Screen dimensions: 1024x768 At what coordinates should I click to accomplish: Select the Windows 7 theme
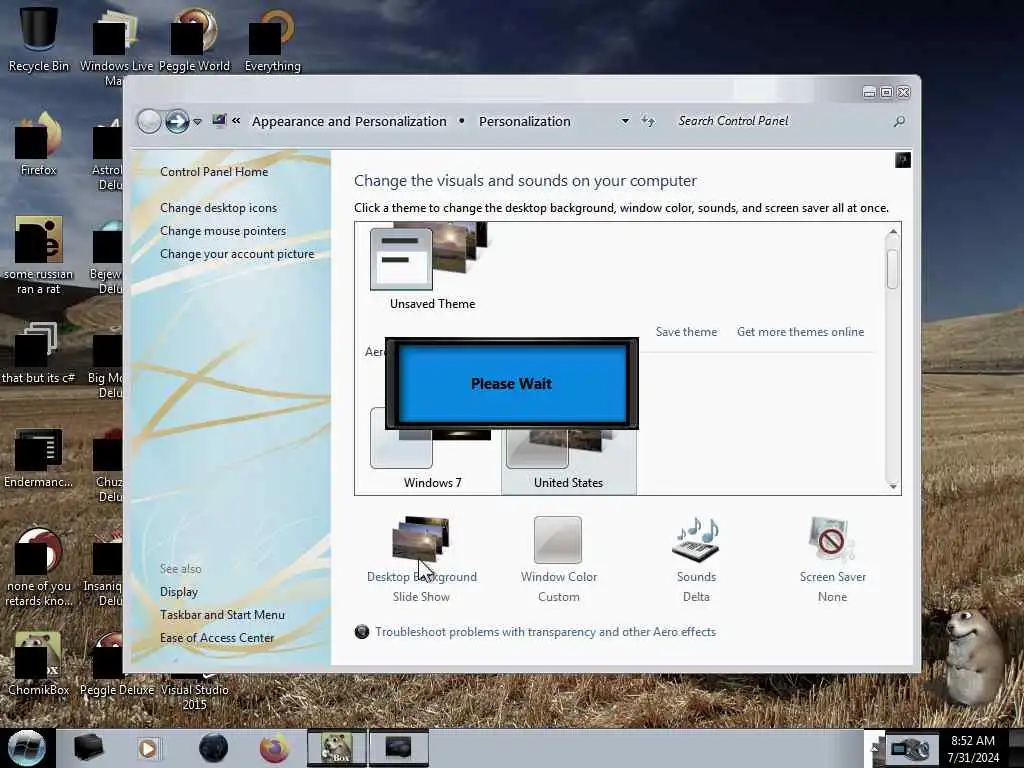tap(432, 451)
